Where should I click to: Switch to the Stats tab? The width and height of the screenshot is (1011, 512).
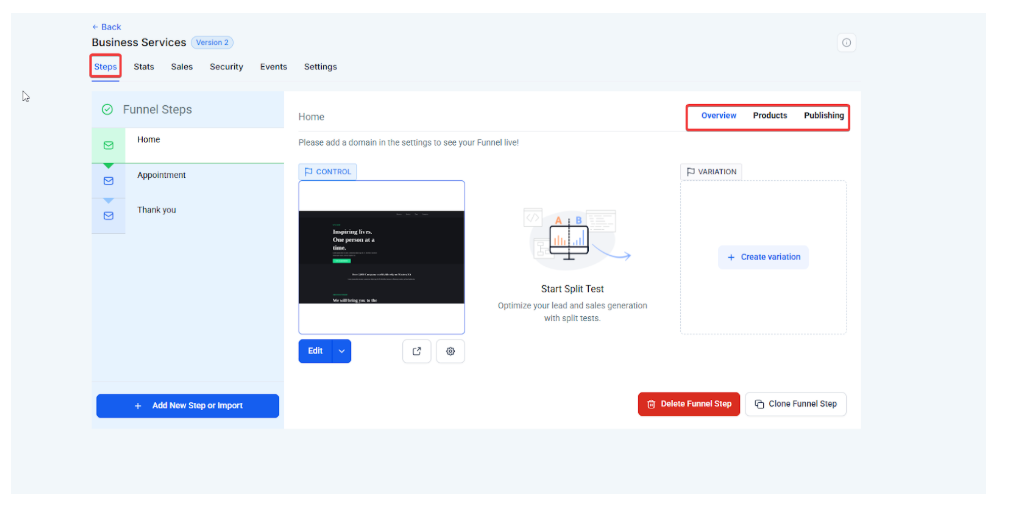[x=144, y=67]
